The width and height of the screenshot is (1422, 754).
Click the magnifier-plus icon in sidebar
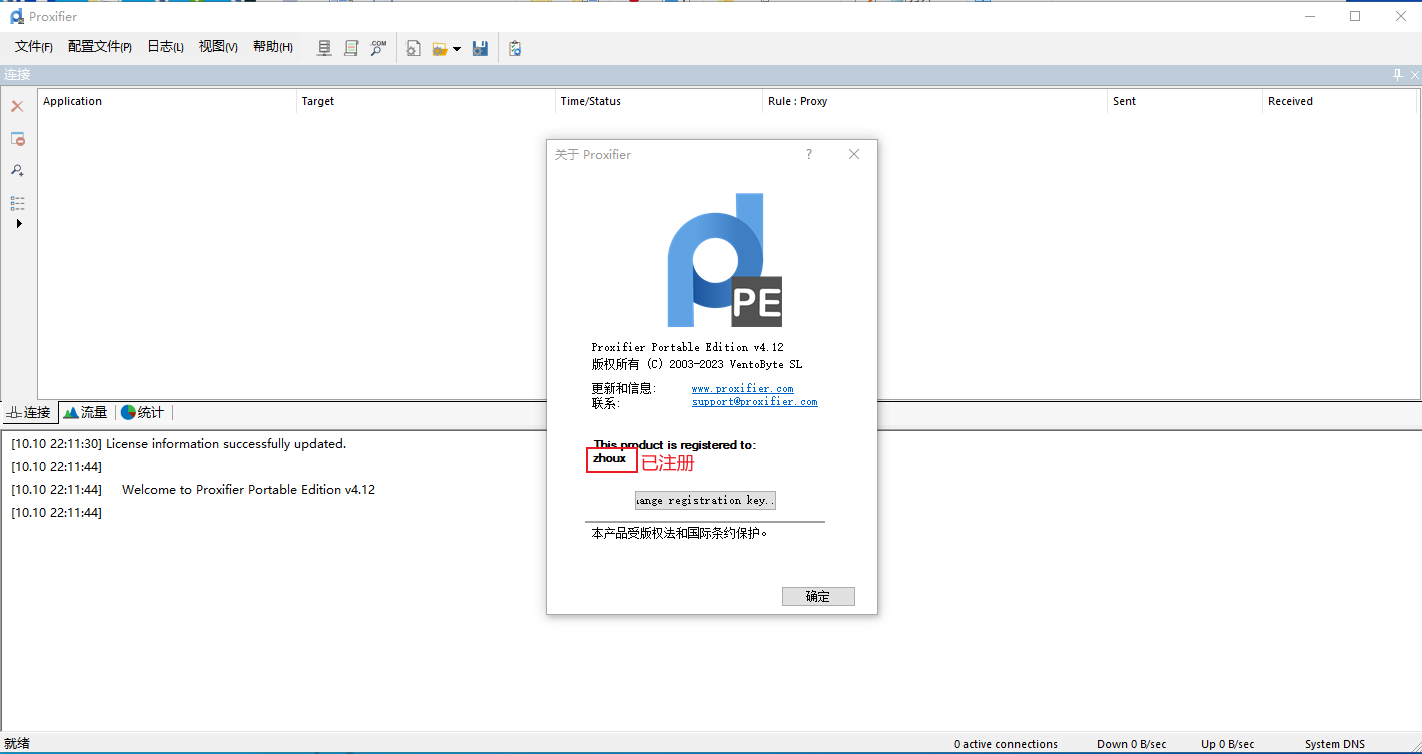pyautogui.click(x=17, y=171)
